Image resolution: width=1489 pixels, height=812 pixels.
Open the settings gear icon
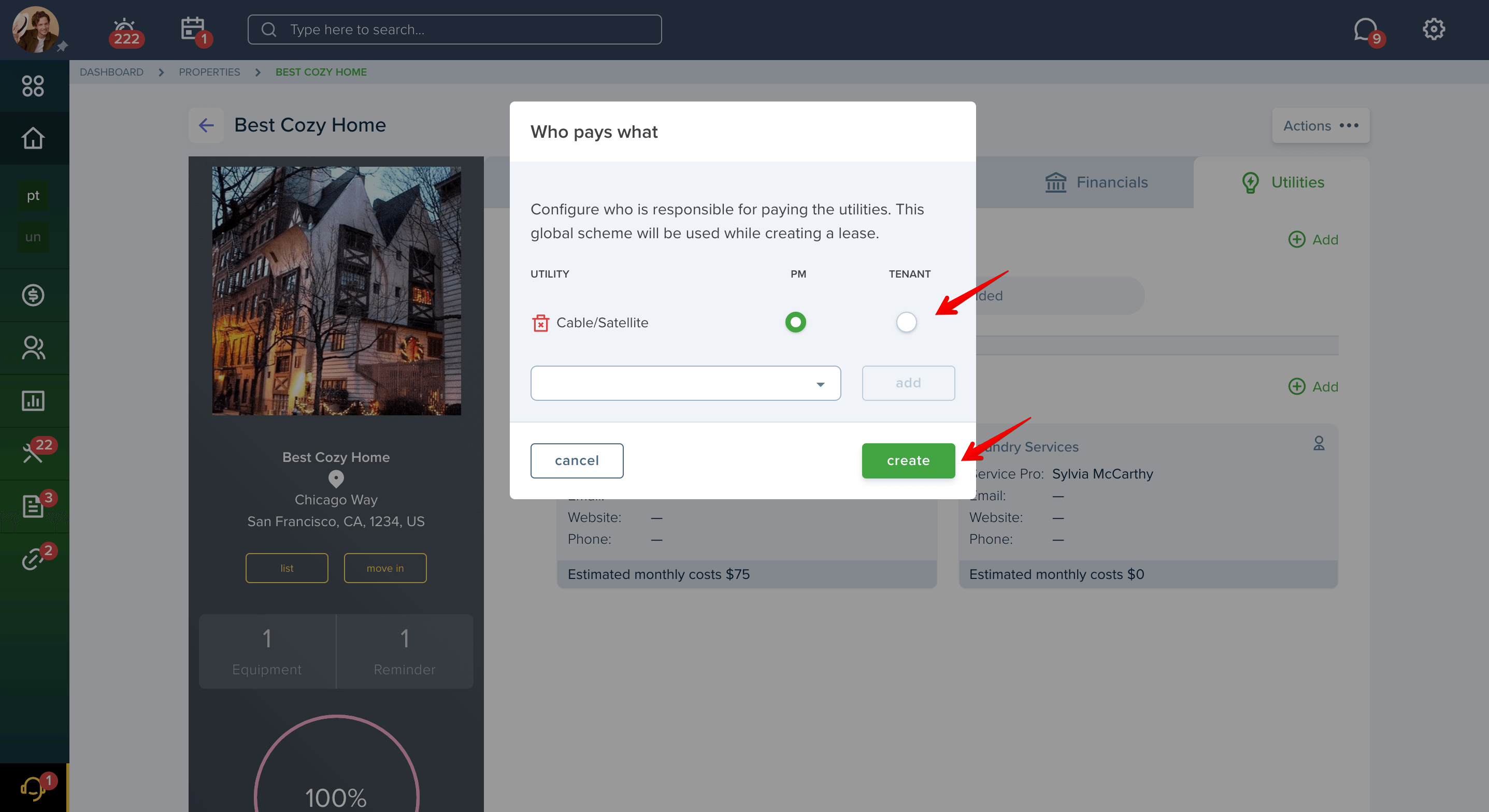(x=1434, y=29)
